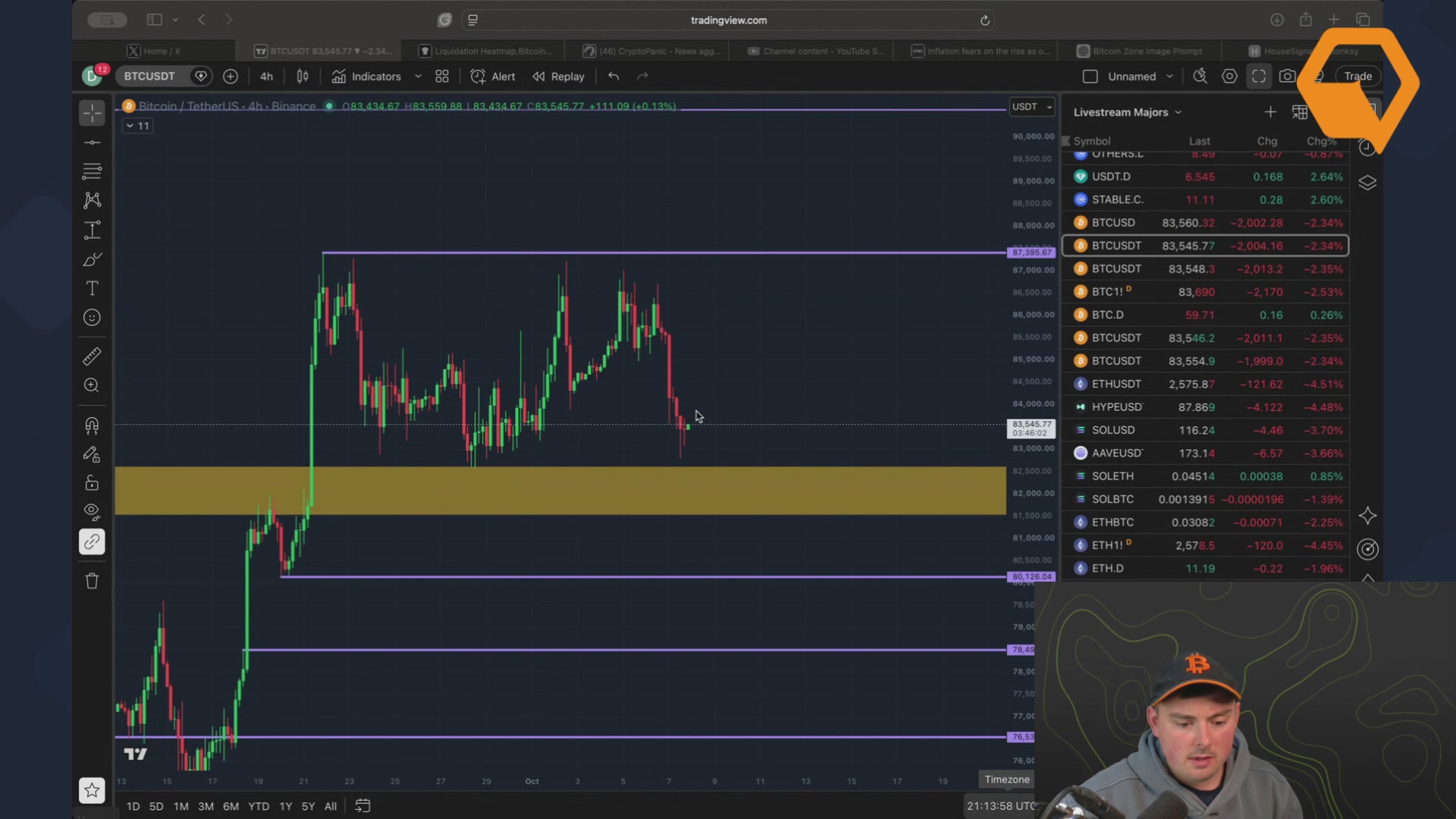Toggle magnet mode for drawings

[92, 425]
